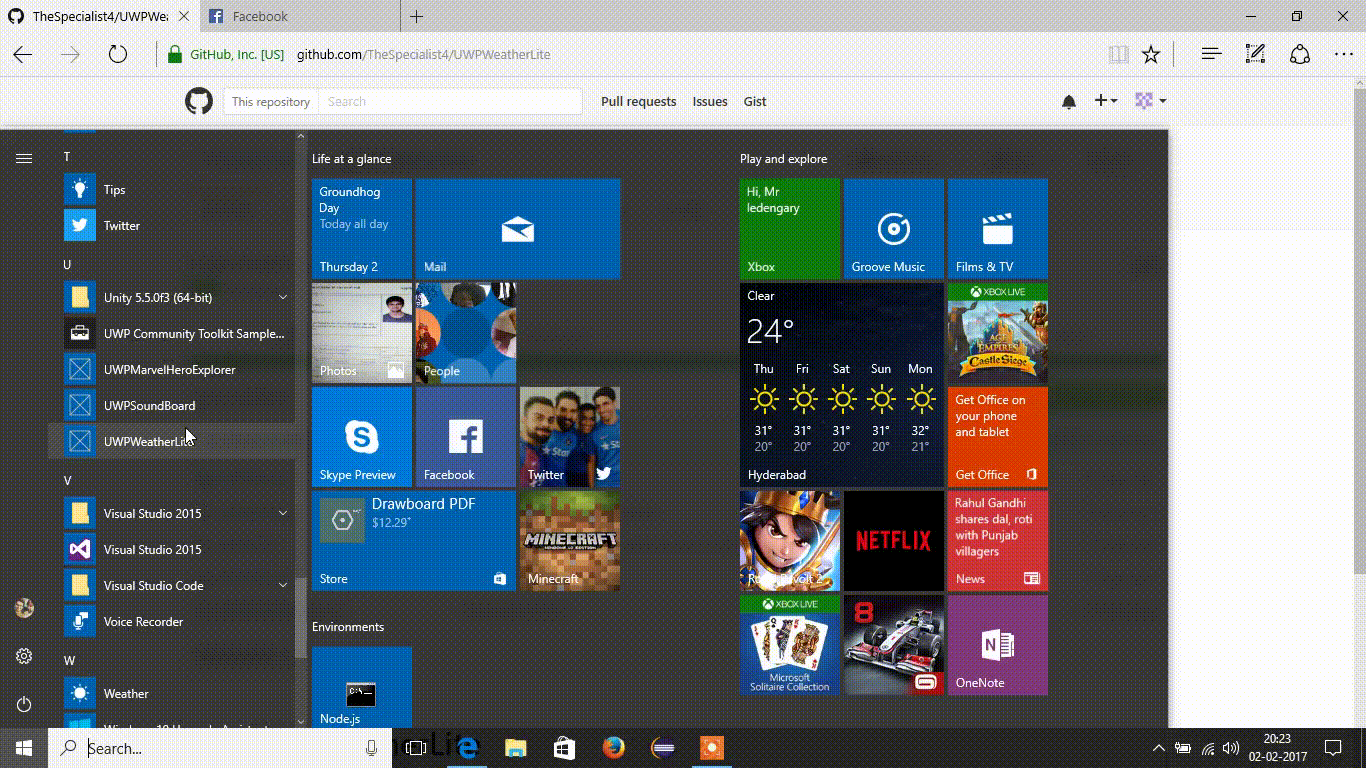1366x768 pixels.
Task: Open Task View on the taskbar
Action: tap(416, 748)
